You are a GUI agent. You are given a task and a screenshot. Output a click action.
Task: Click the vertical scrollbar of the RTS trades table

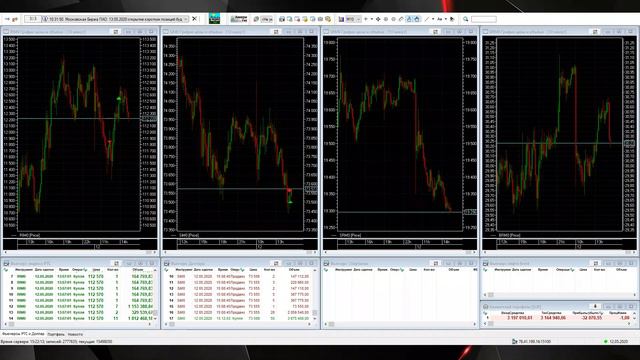tap(155, 295)
